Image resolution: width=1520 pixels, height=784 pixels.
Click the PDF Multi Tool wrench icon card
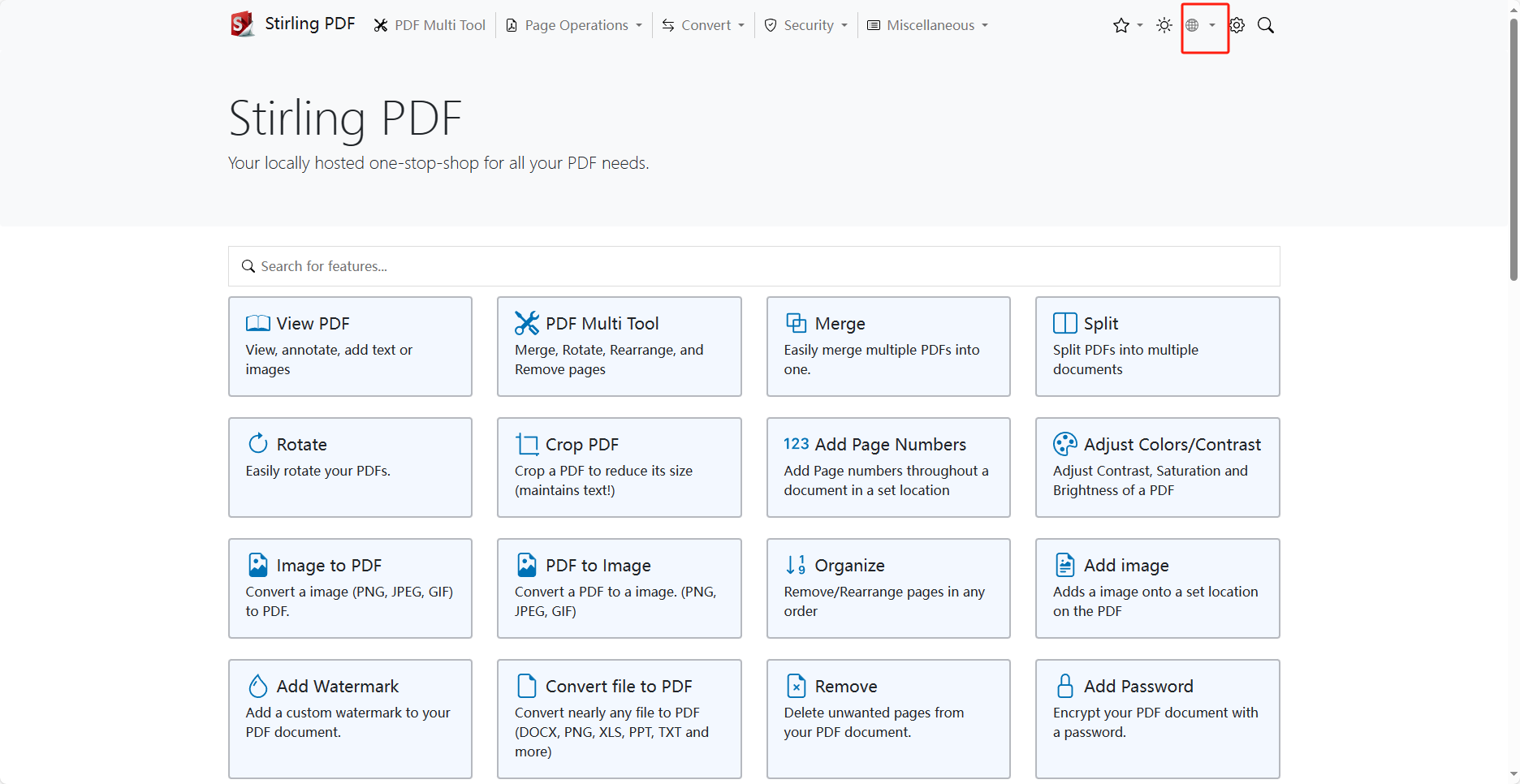(527, 323)
